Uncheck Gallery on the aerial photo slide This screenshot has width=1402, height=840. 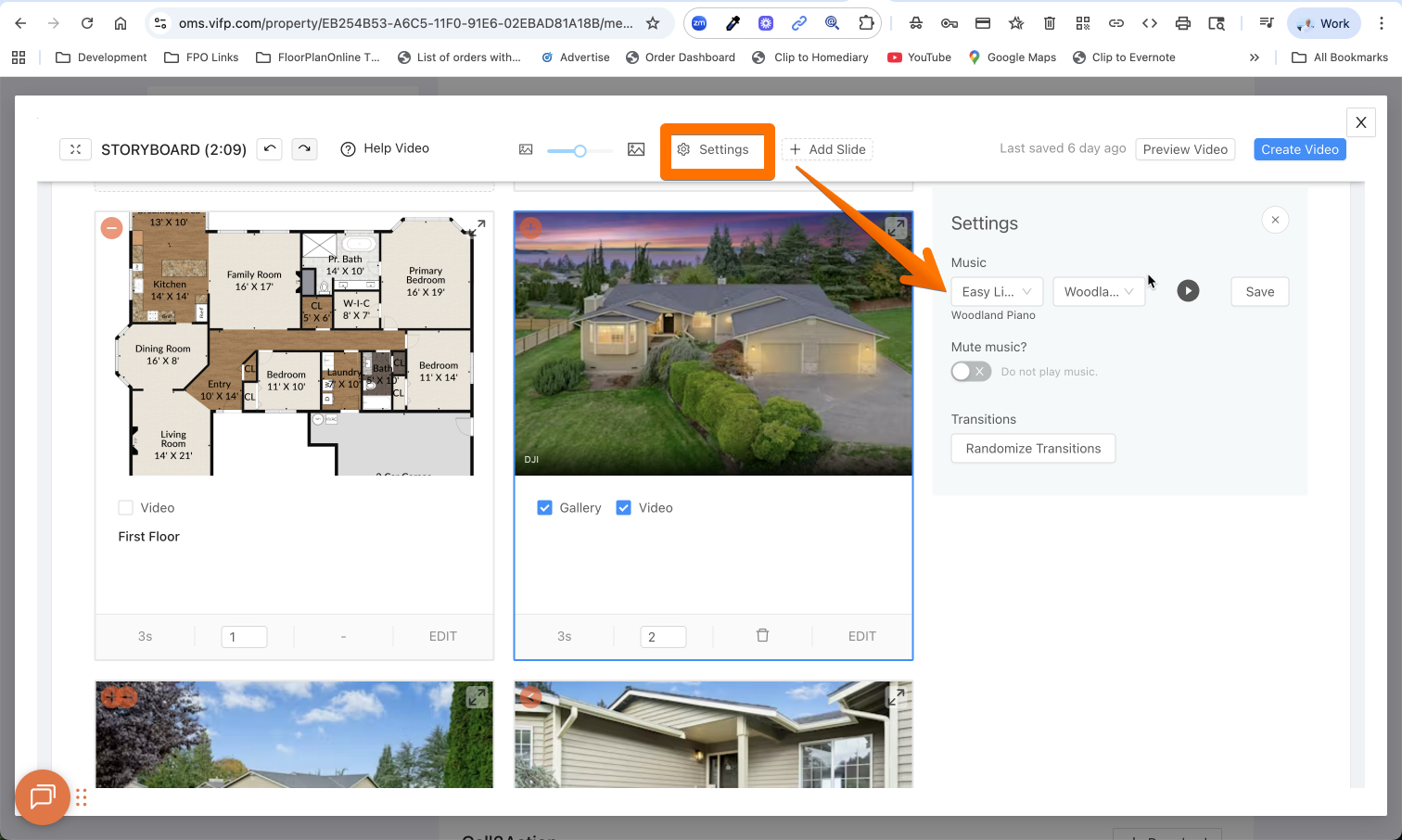[544, 508]
